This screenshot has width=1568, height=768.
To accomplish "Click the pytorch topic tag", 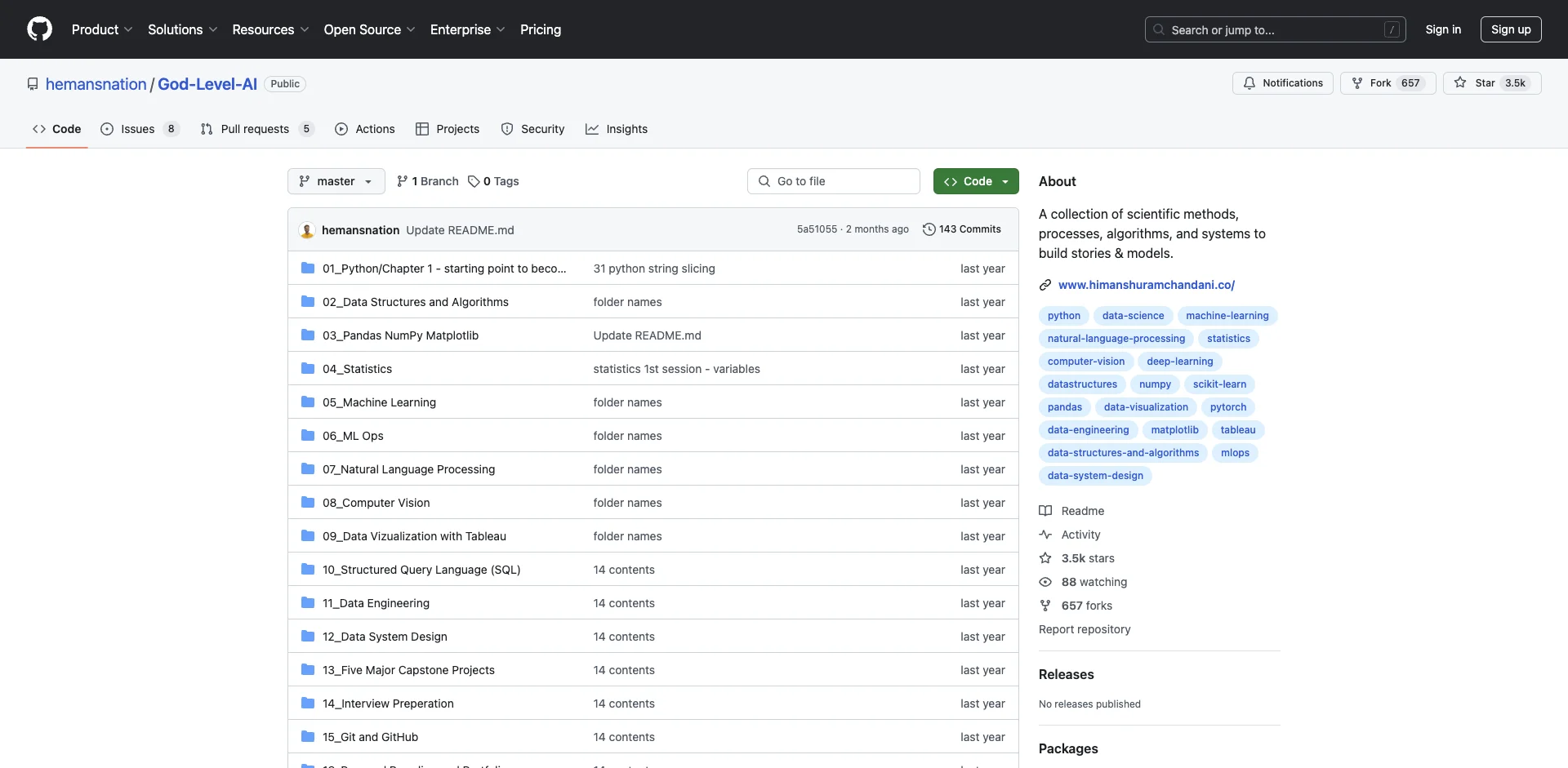I will (1228, 407).
